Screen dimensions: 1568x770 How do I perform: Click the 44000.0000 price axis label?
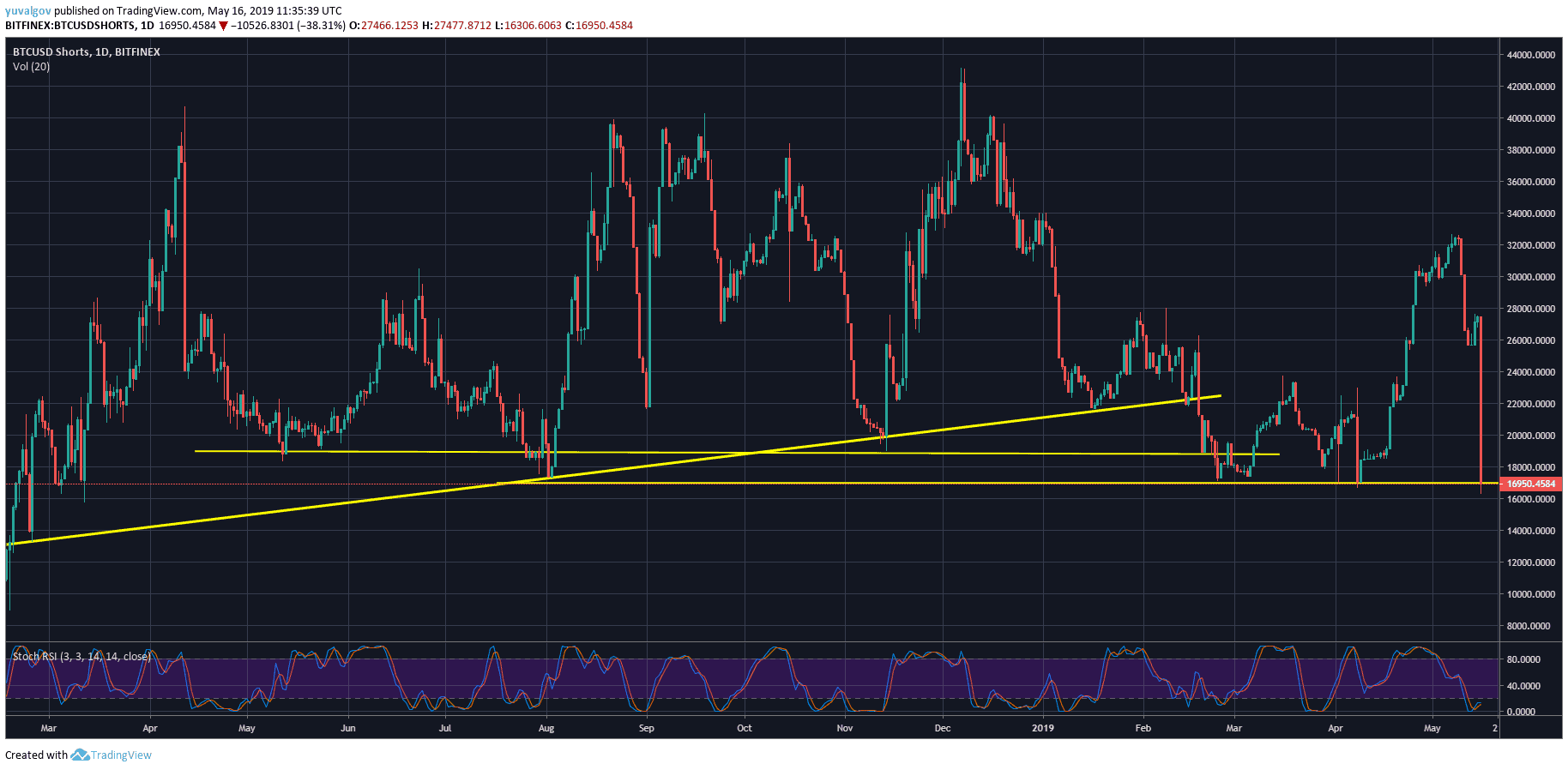click(1531, 55)
